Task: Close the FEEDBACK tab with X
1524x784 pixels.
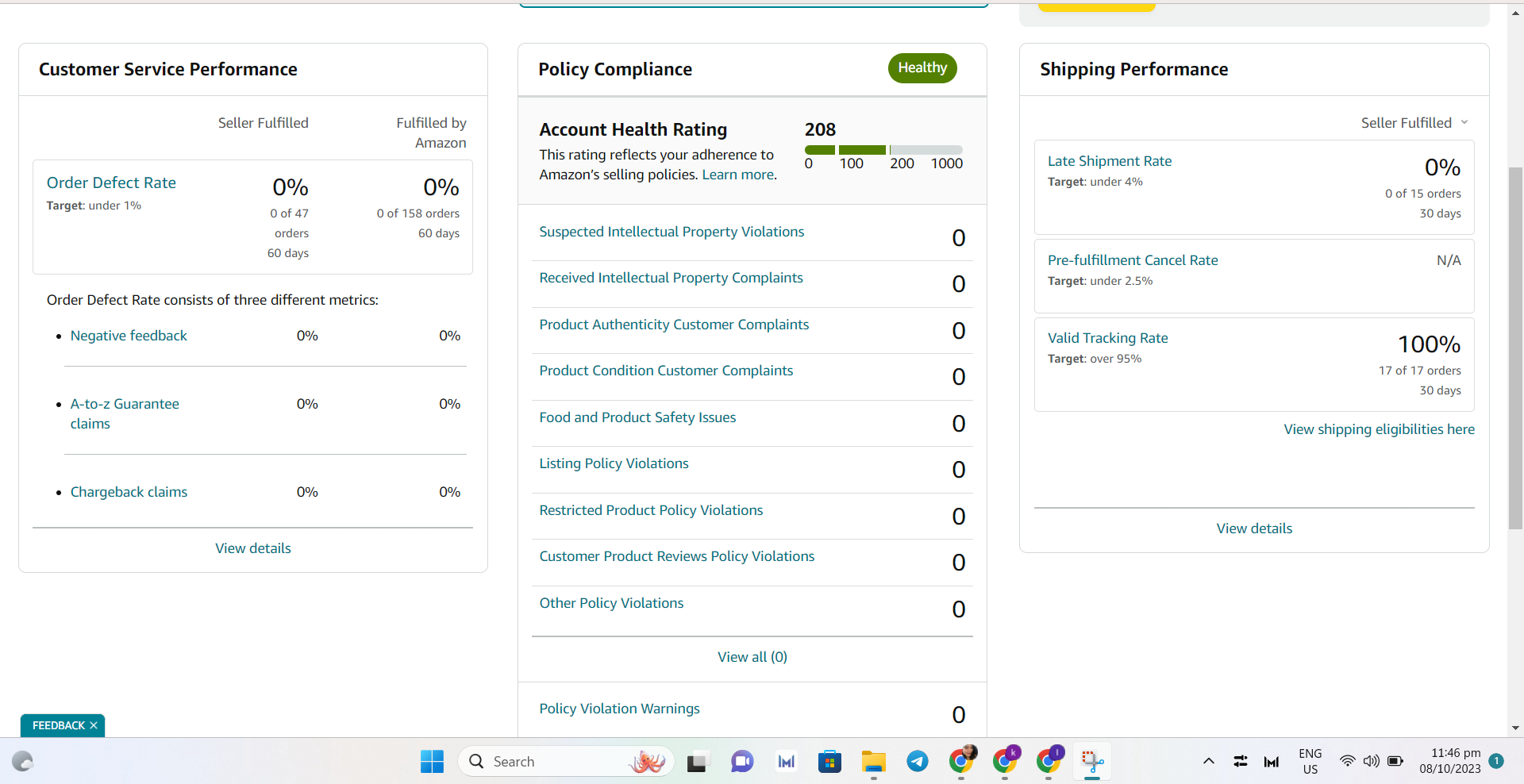Action: [x=94, y=725]
